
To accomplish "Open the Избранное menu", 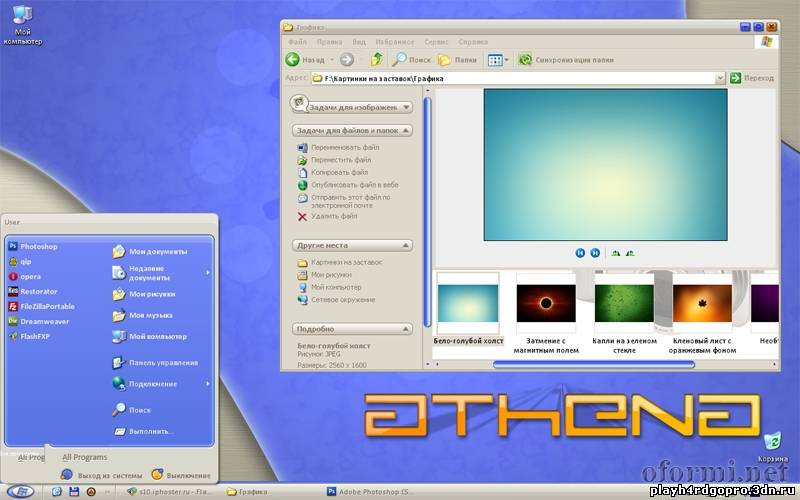I will tap(395, 42).
